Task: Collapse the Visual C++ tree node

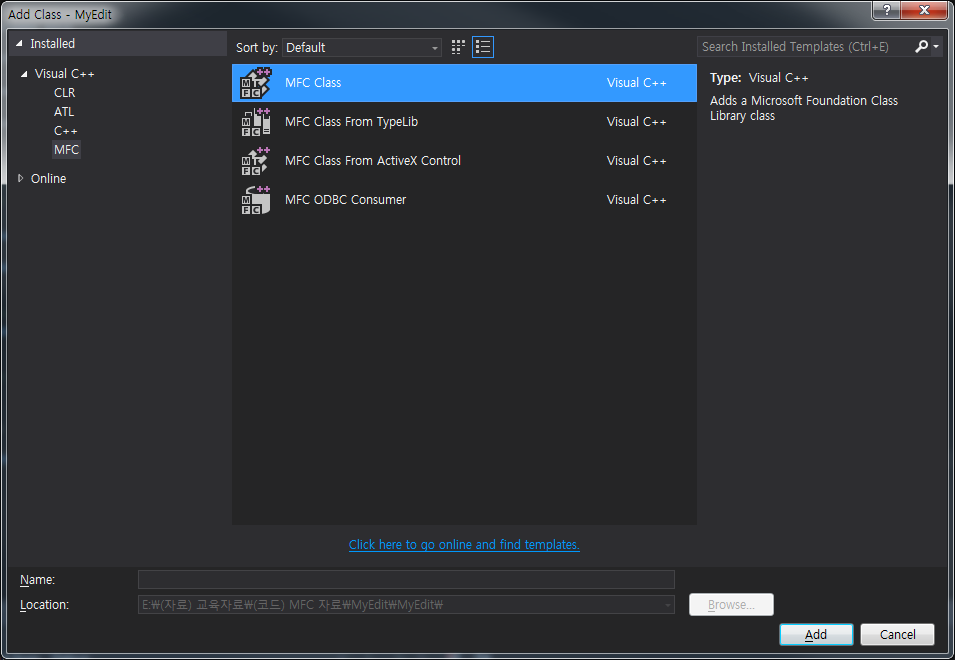Action: click(x=24, y=74)
